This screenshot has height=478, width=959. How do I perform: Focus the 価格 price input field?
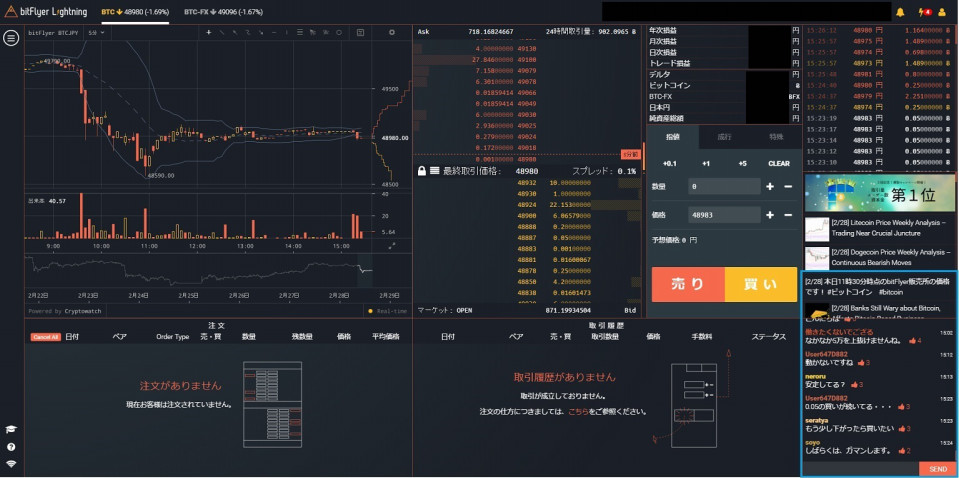click(x=724, y=215)
